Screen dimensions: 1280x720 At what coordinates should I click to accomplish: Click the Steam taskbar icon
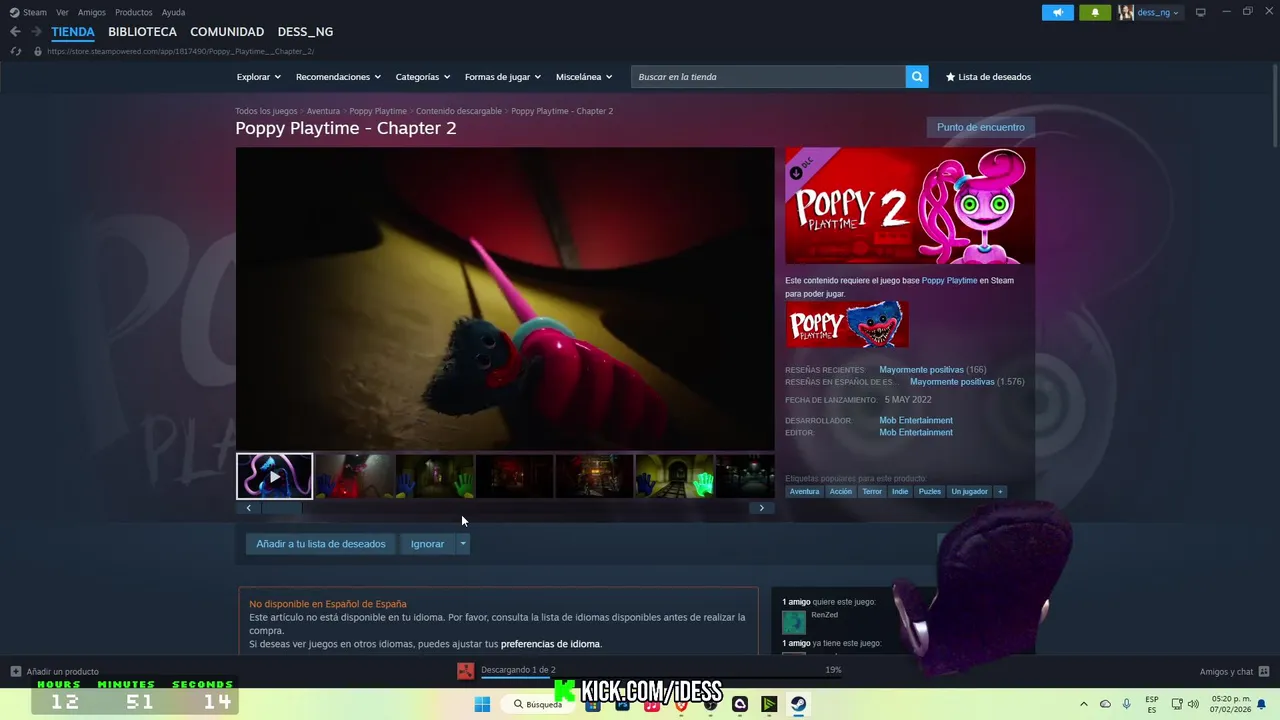click(x=798, y=704)
